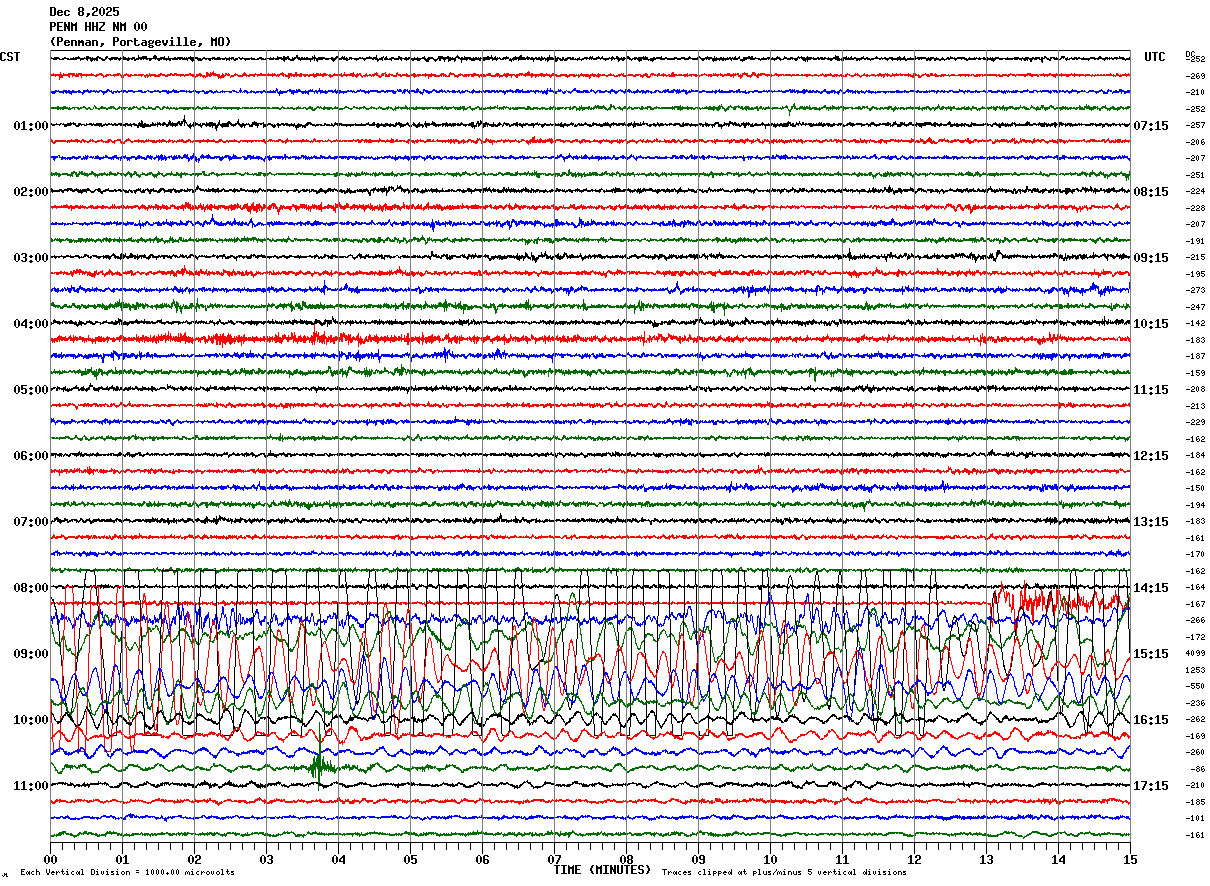This screenshot has width=1210, height=886.
Task: Click the "UTC" column header
Action: [x=1155, y=57]
